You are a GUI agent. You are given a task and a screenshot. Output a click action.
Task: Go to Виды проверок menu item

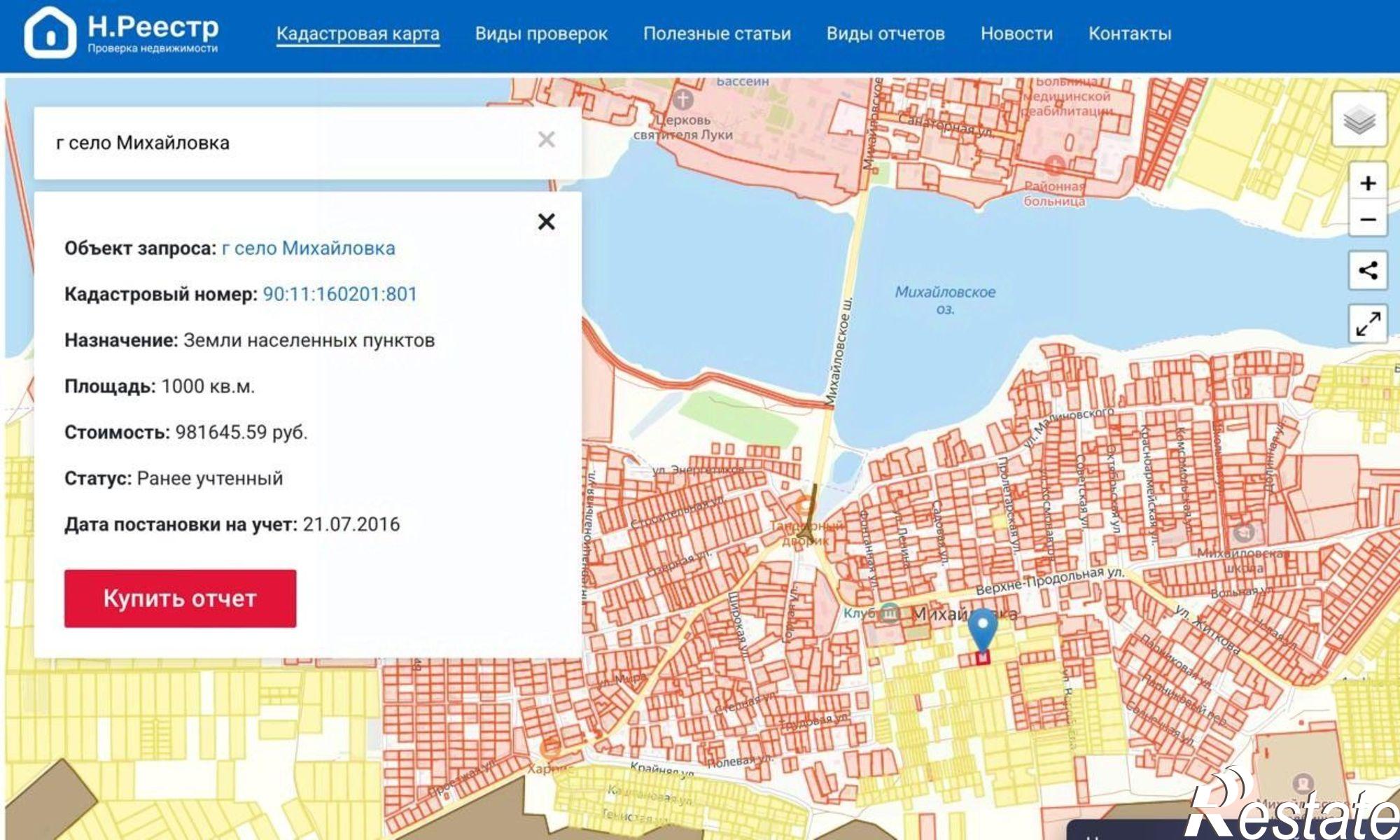[x=541, y=34]
